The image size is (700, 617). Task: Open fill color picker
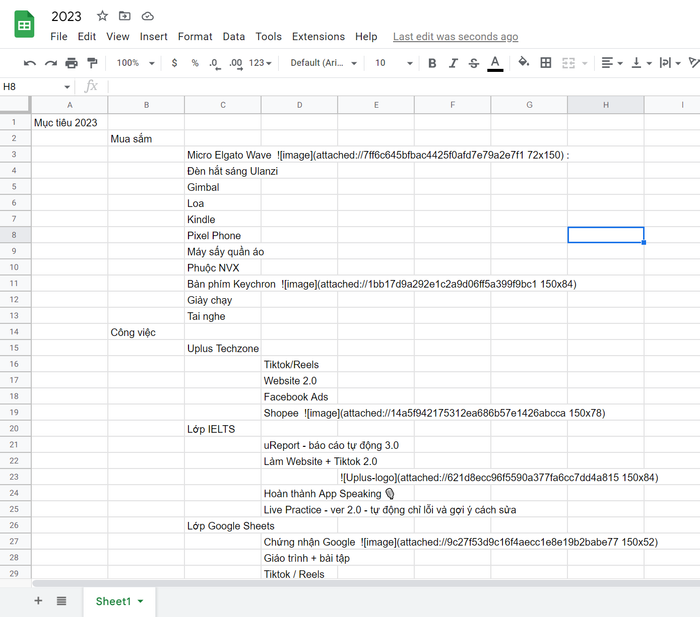coord(523,62)
